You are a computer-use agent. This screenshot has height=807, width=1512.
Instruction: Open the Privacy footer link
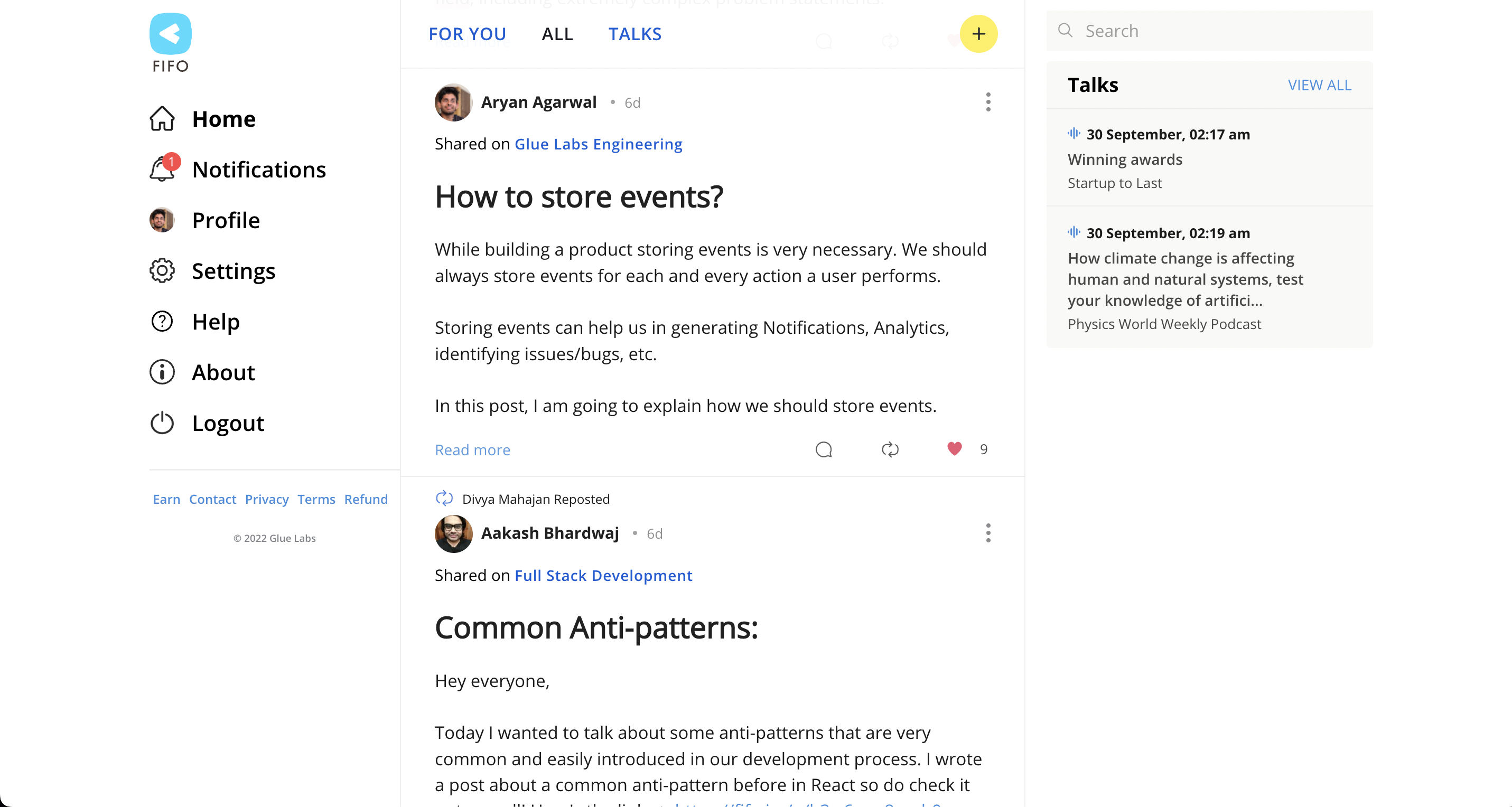pos(266,499)
